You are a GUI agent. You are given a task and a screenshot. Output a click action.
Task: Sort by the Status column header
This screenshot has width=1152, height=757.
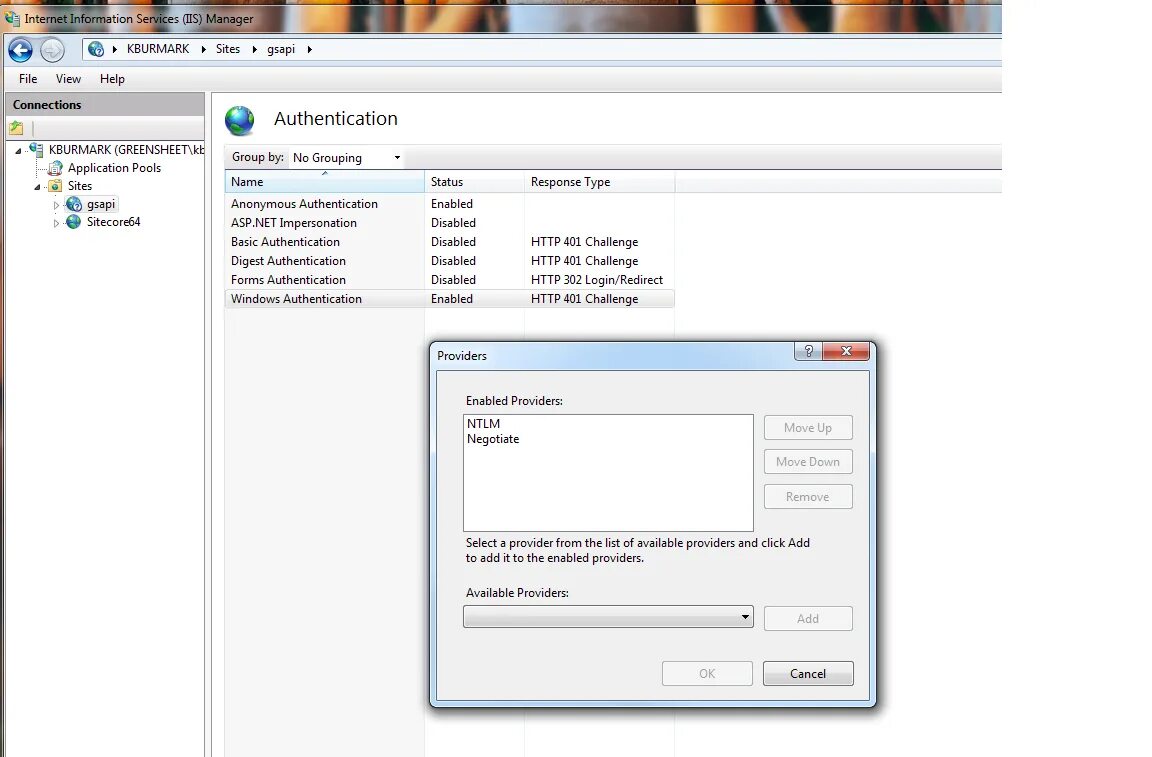point(475,182)
